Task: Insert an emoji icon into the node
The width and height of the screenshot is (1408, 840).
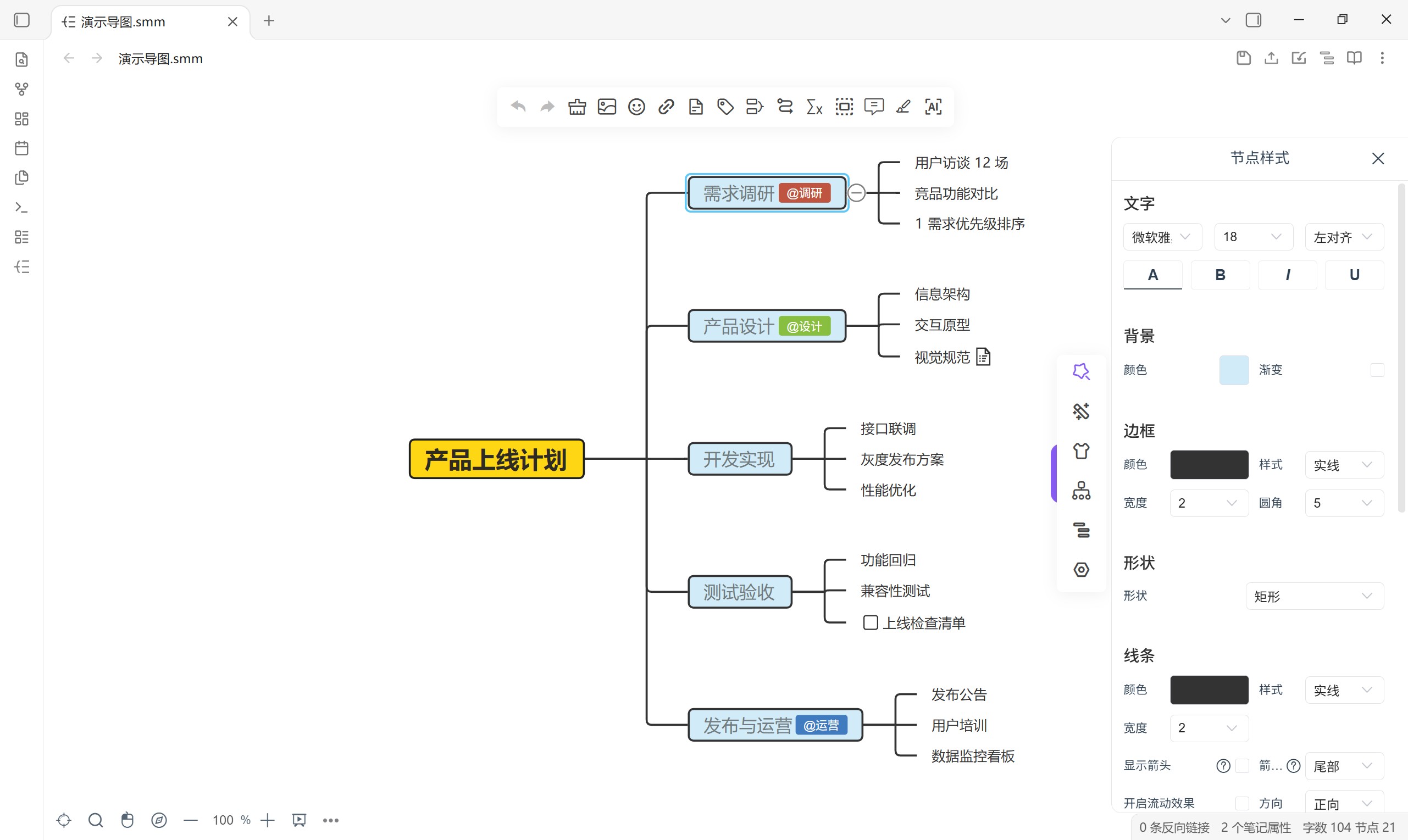Action: pos(636,107)
